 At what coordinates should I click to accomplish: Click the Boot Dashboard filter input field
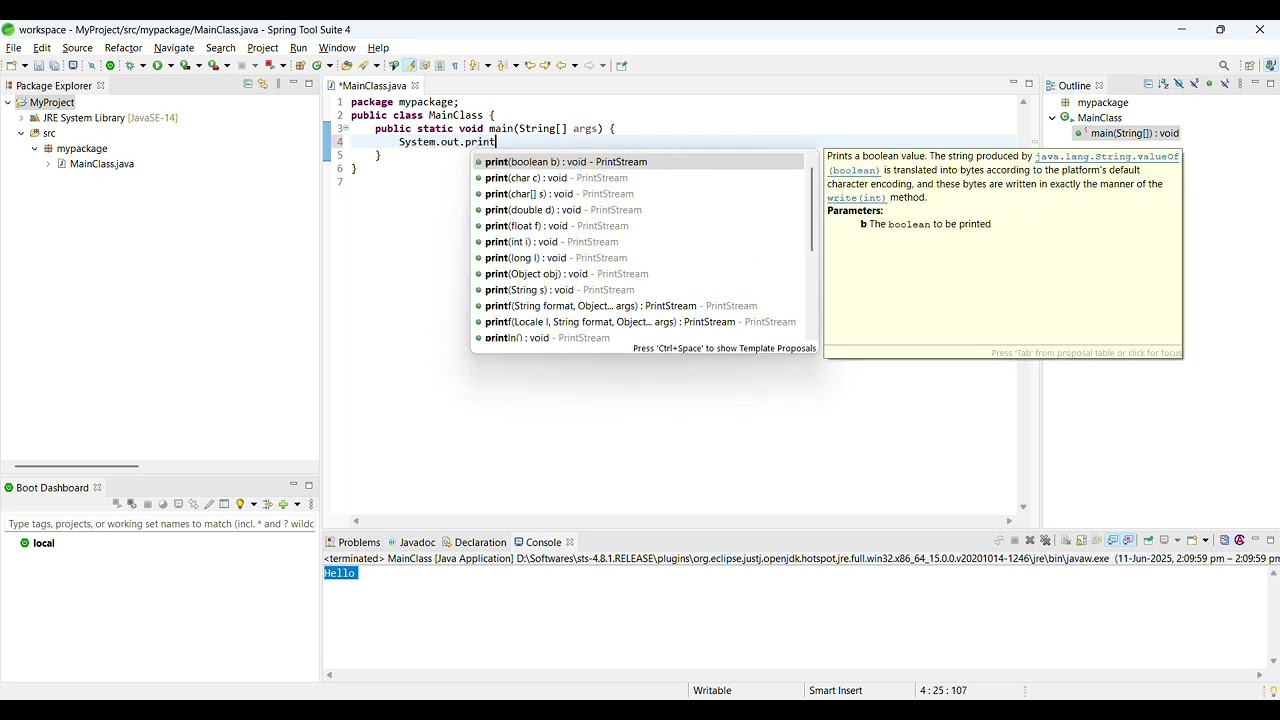point(160,524)
